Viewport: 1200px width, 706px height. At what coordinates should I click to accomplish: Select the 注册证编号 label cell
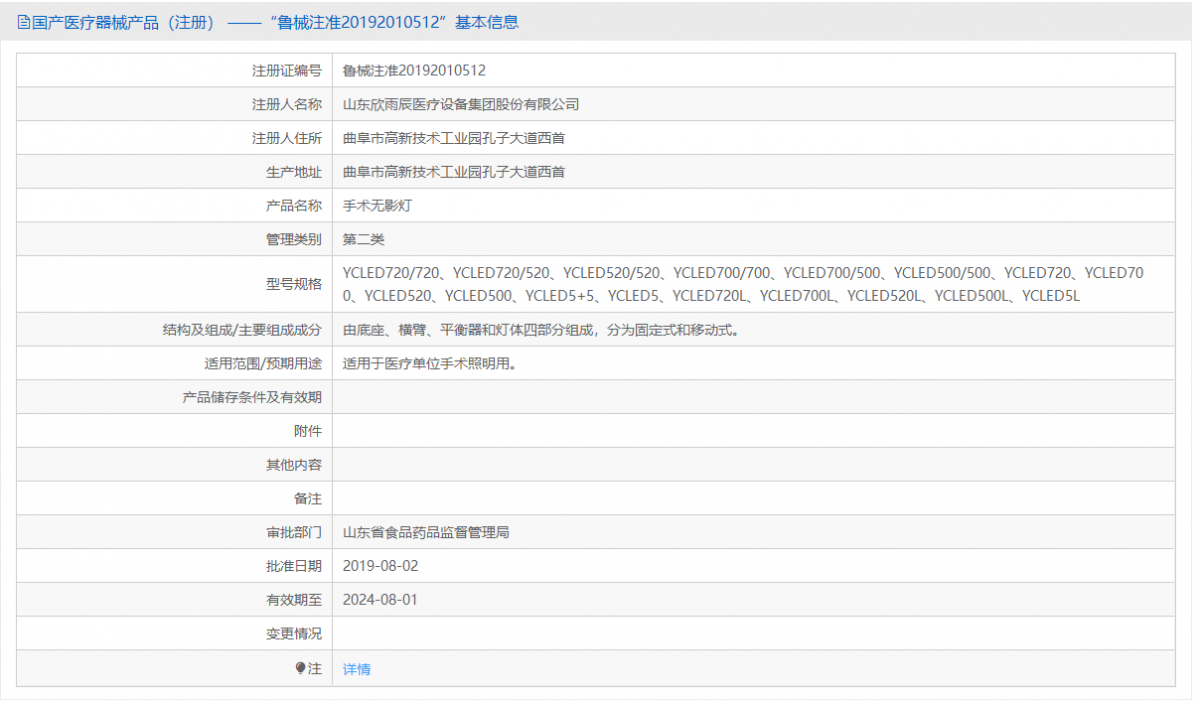pyautogui.click(x=174, y=71)
